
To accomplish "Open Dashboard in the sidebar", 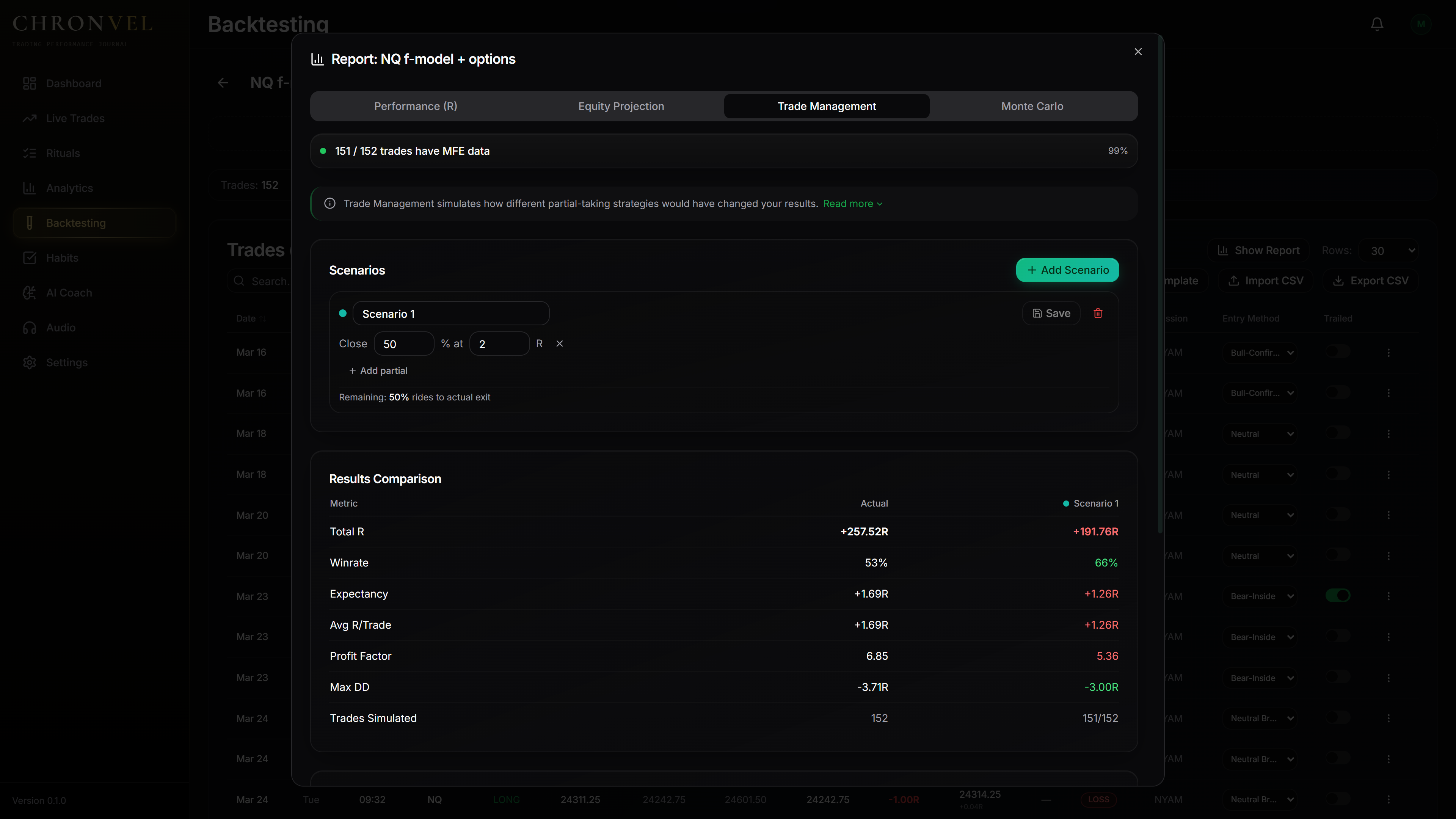I will (94, 84).
